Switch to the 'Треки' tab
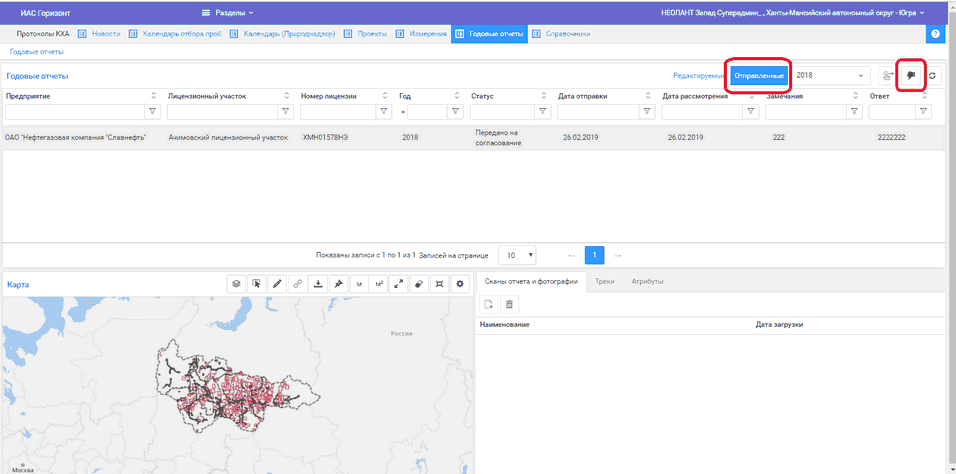The height and width of the screenshot is (474, 956). coord(604,281)
